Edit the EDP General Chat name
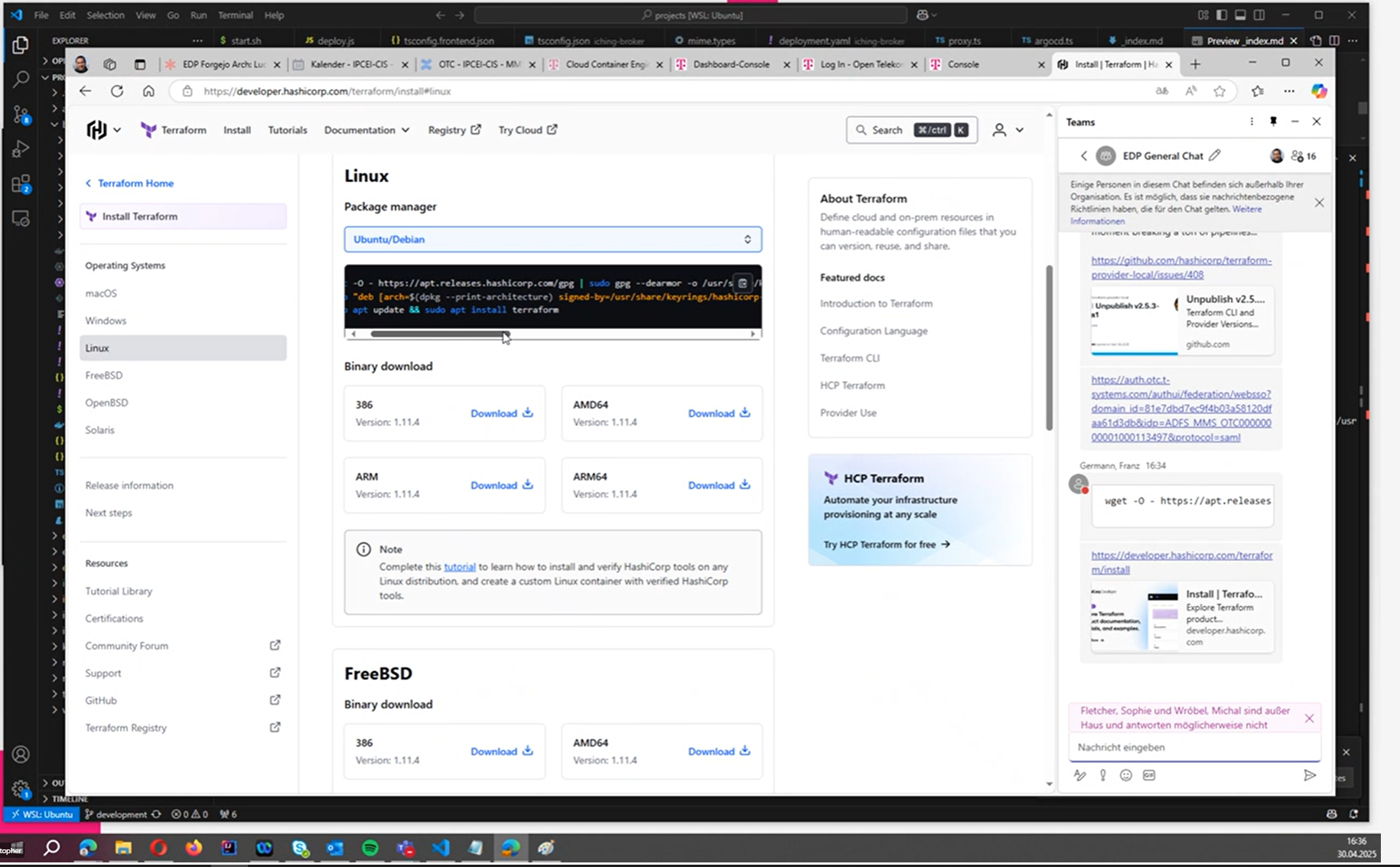 point(1215,155)
